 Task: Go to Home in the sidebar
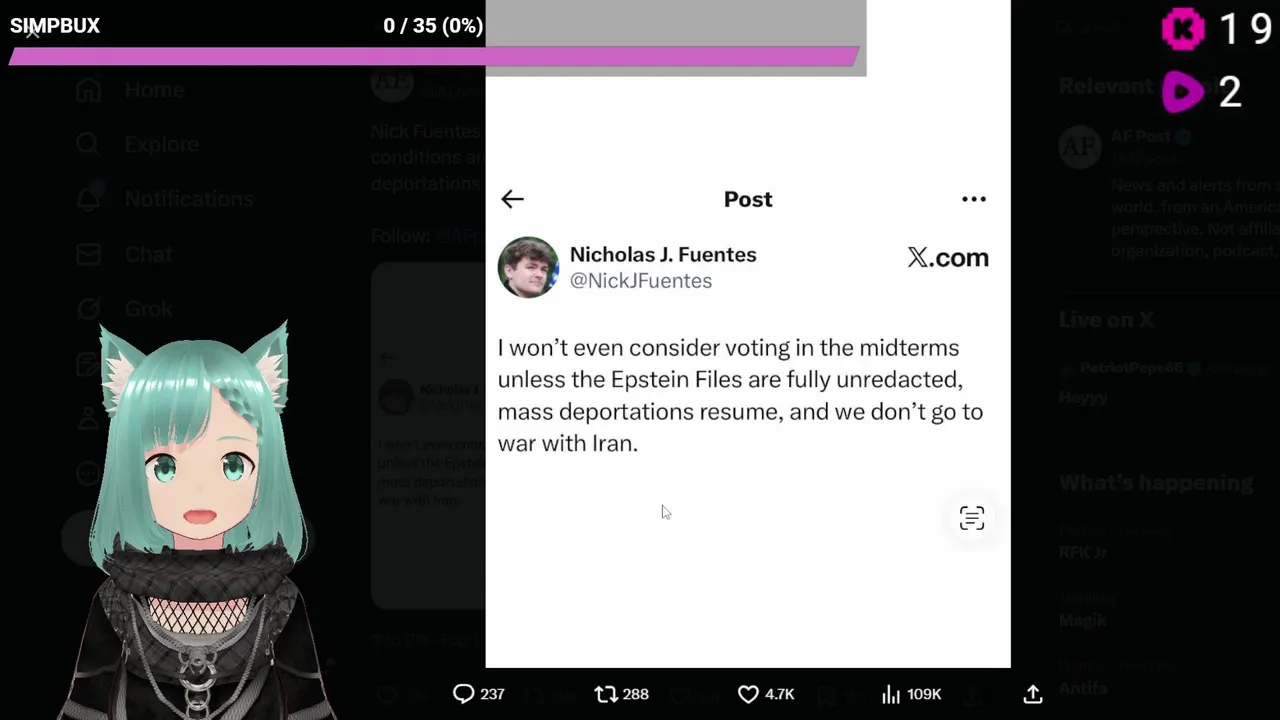pyautogui.click(x=154, y=90)
